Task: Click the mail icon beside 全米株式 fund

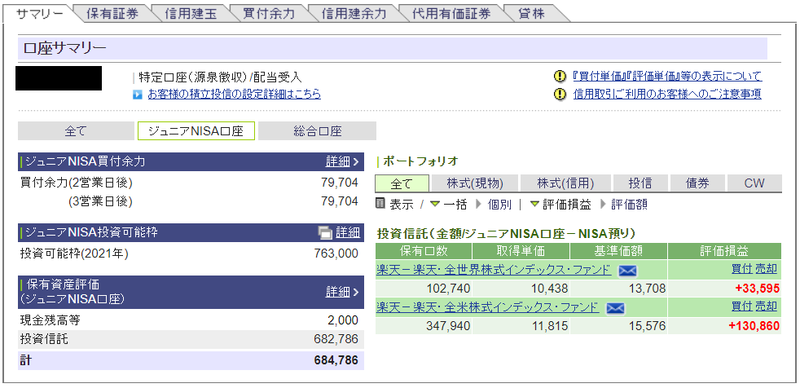Action: point(615,308)
